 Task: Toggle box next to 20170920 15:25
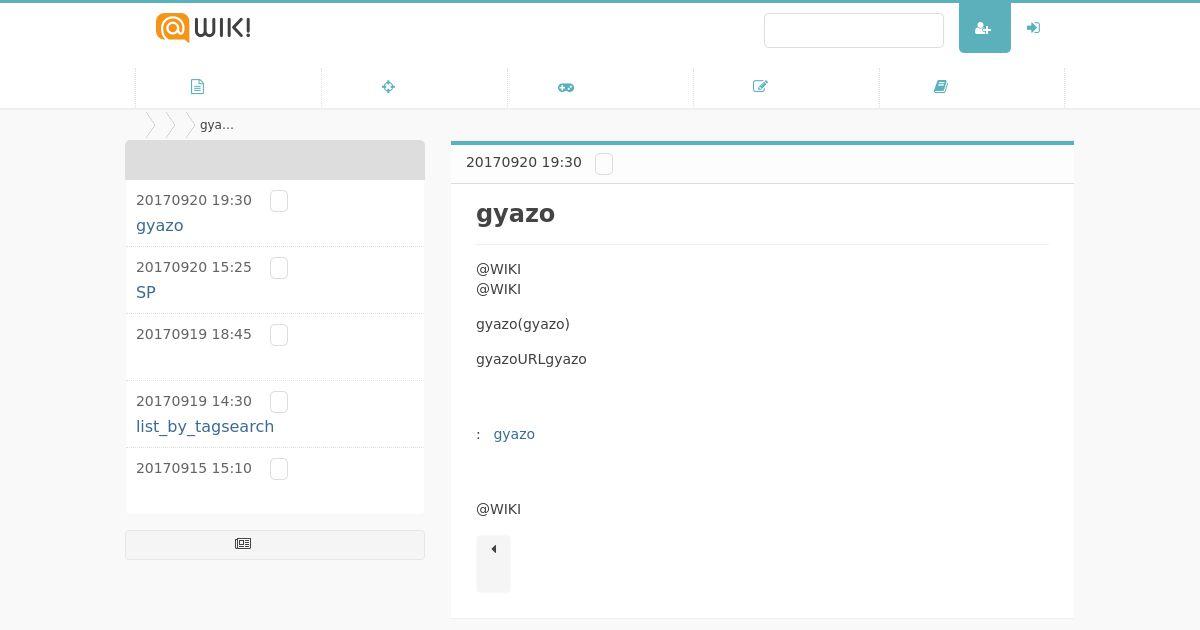[279, 268]
